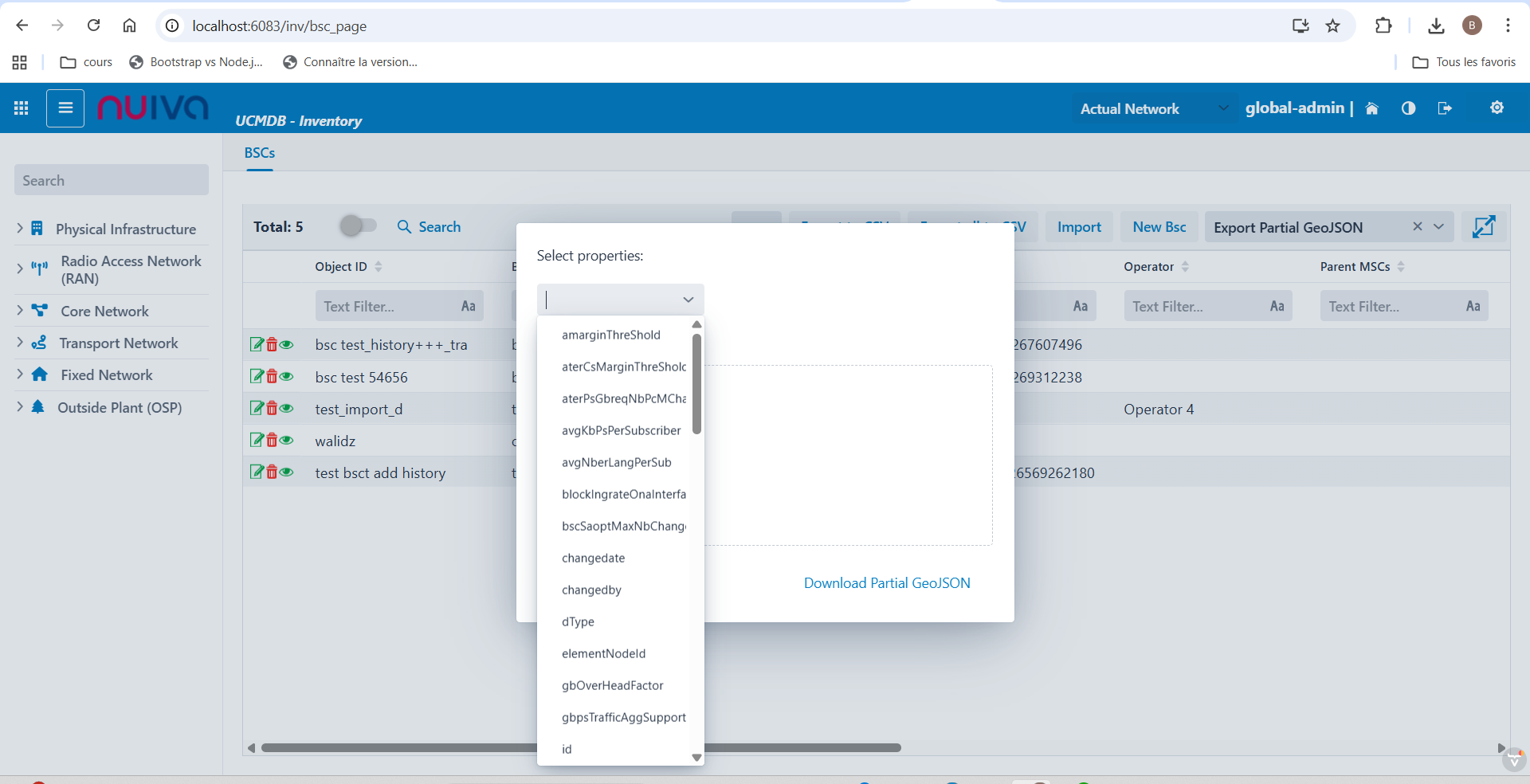Expand the Core Network sidebar section
Screen dimensions: 1530x784
(20, 311)
